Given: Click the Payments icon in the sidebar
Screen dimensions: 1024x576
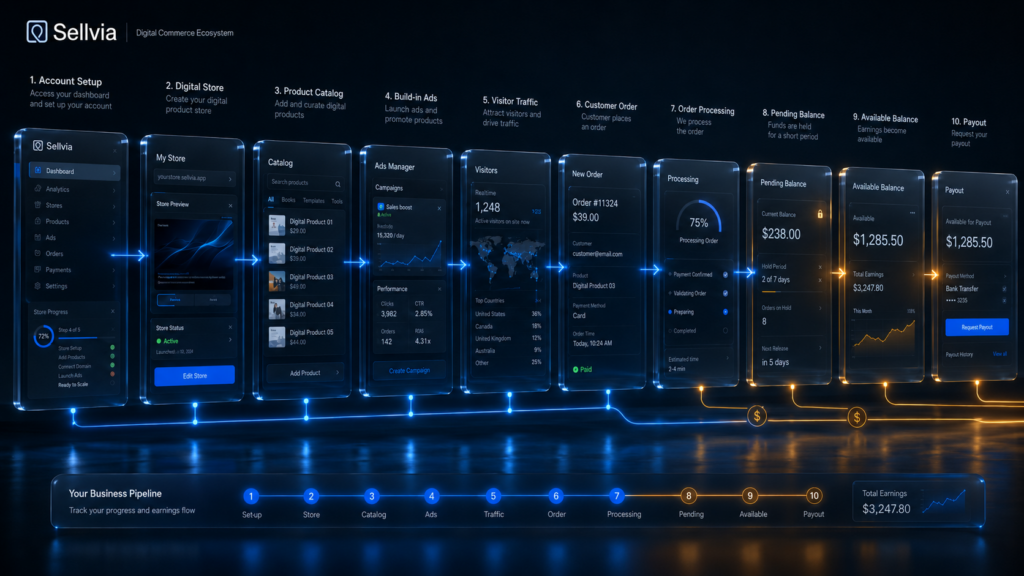Looking at the screenshot, I should 38,269.
